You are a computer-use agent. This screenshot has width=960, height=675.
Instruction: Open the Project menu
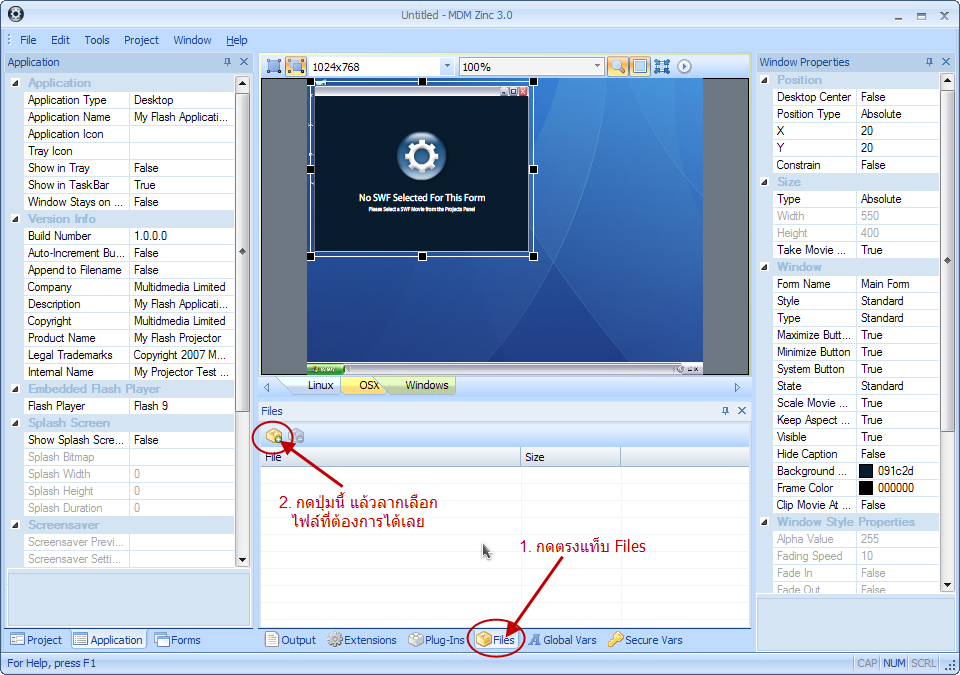click(x=141, y=40)
